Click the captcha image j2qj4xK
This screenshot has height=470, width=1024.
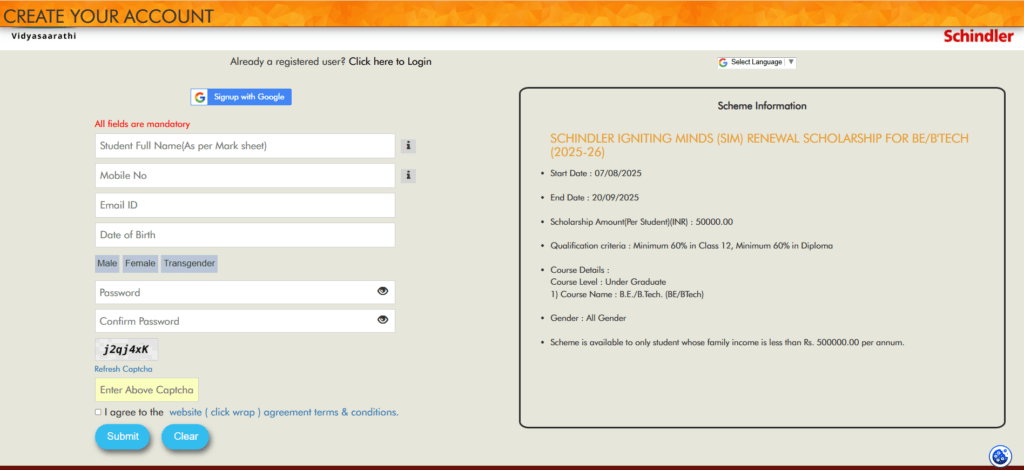tap(127, 350)
